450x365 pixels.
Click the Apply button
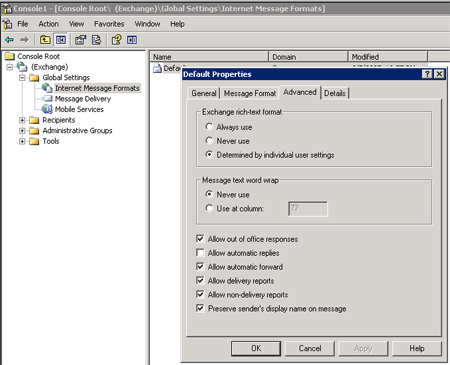pos(363,348)
